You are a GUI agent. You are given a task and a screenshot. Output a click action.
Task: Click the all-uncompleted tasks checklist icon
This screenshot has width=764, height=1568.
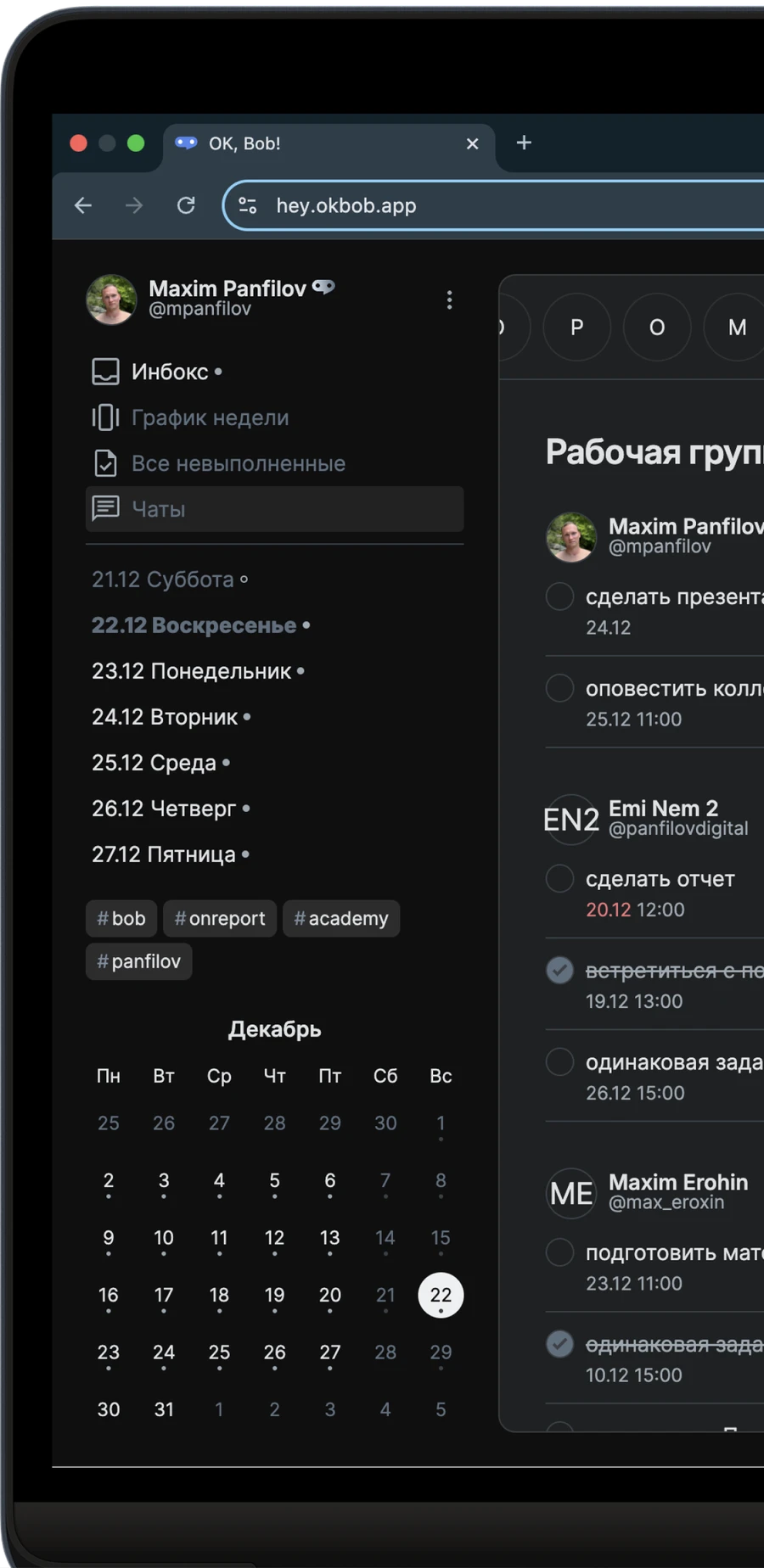click(x=105, y=463)
